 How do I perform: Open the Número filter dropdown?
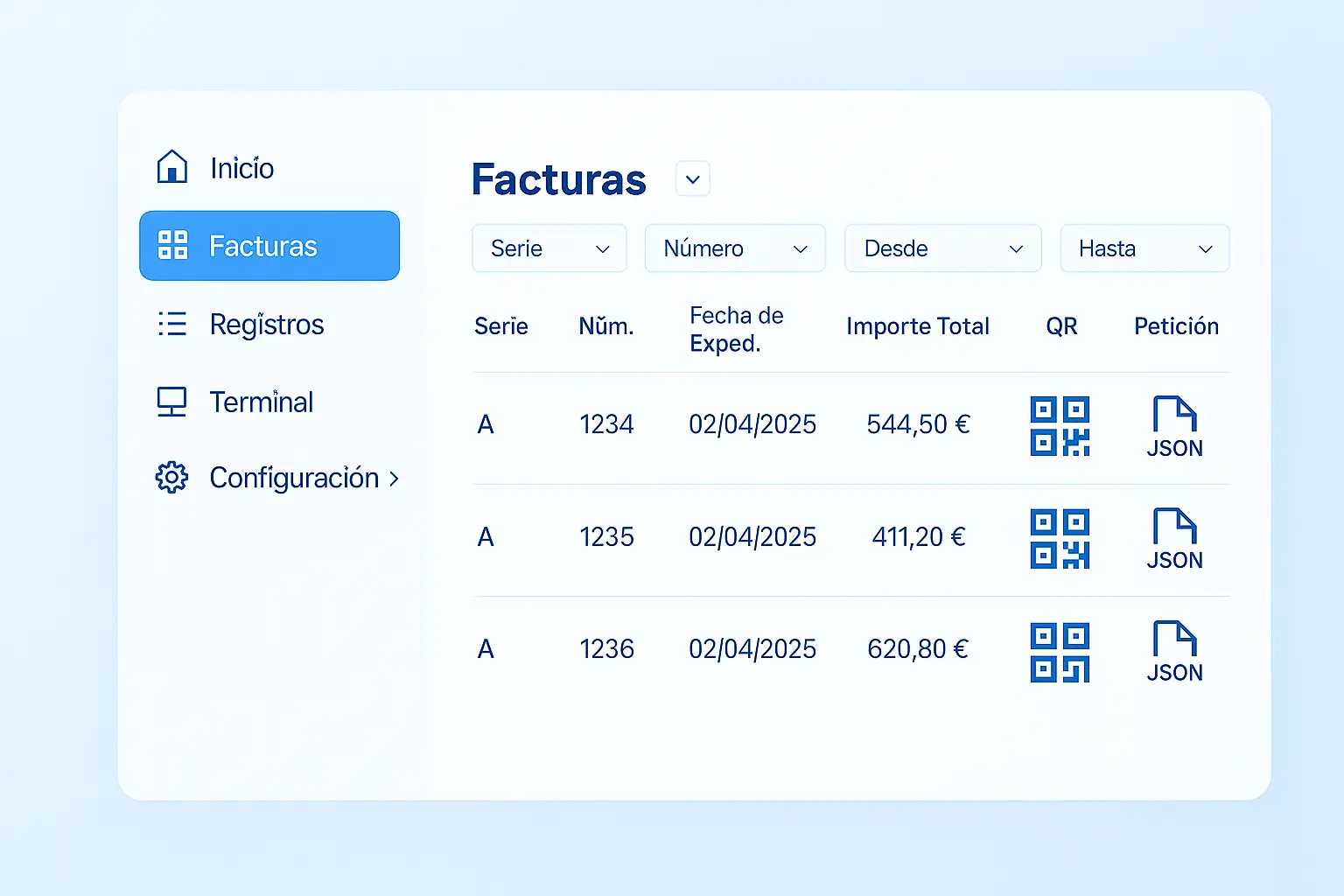pyautogui.click(x=734, y=248)
